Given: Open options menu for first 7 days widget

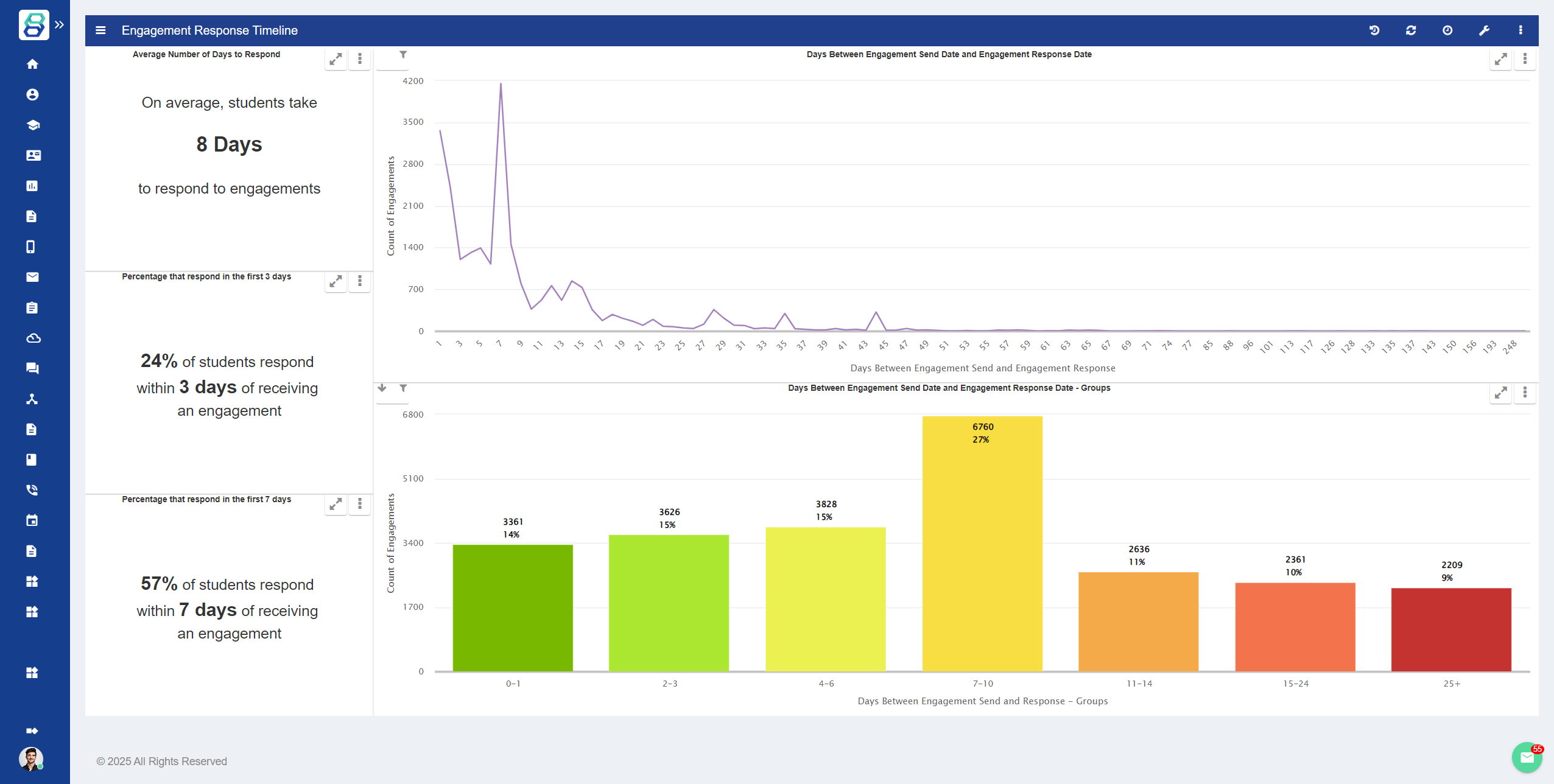Looking at the screenshot, I should click(360, 503).
